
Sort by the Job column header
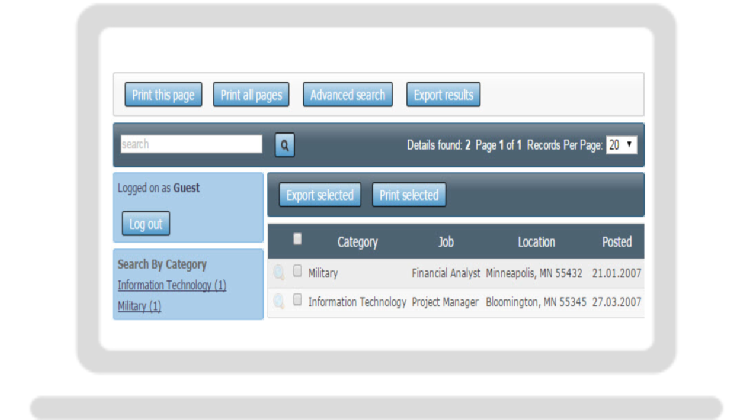tap(446, 242)
